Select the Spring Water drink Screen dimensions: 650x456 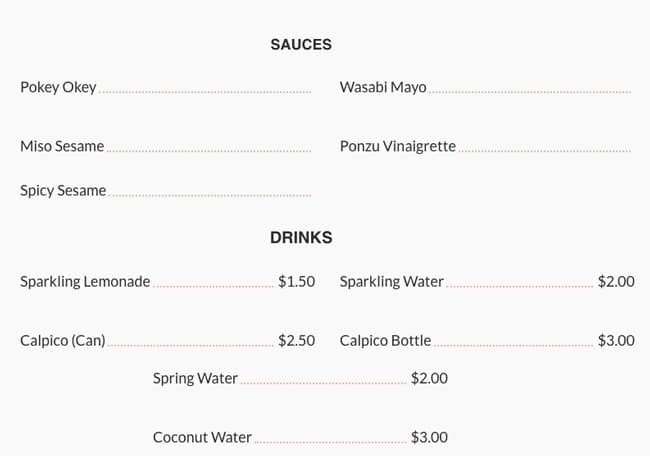click(195, 378)
